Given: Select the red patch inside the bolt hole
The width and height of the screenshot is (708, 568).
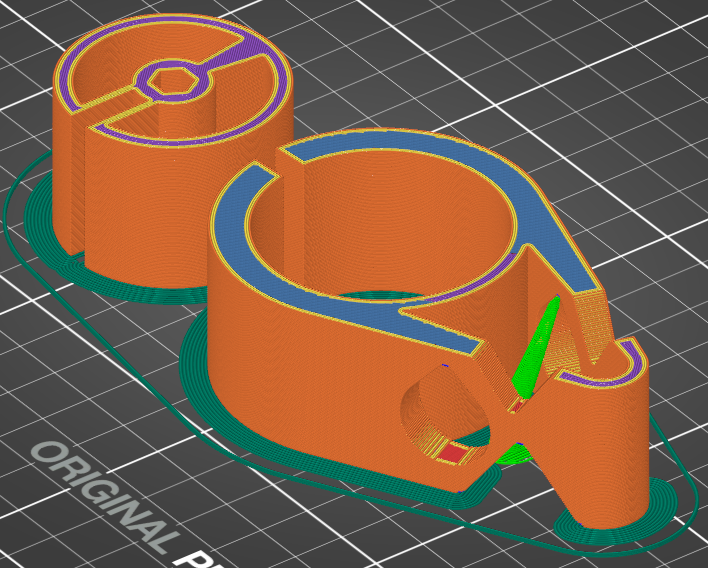Looking at the screenshot, I should [x=453, y=453].
